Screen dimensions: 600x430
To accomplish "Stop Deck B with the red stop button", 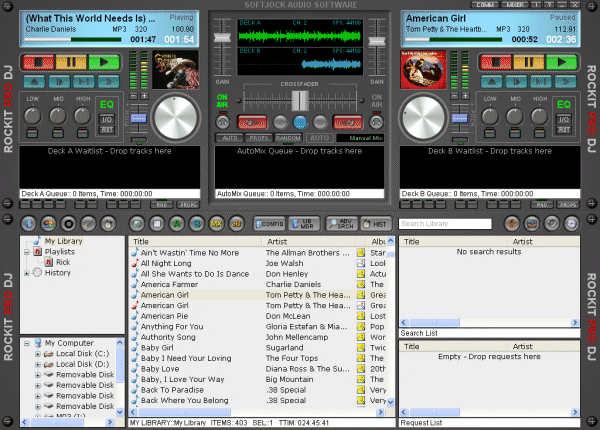I will (x=496, y=62).
